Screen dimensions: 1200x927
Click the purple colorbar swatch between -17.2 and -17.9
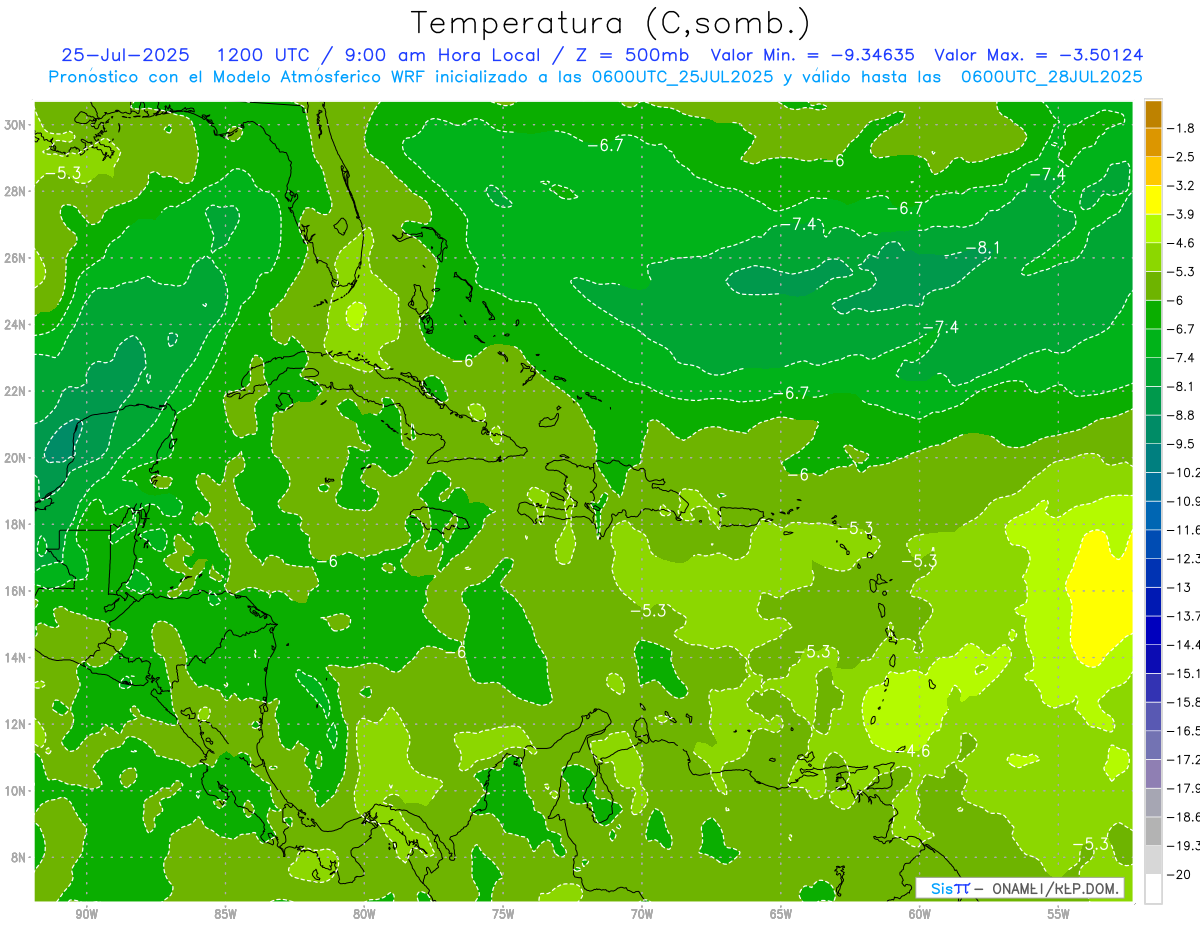(x=1153, y=774)
